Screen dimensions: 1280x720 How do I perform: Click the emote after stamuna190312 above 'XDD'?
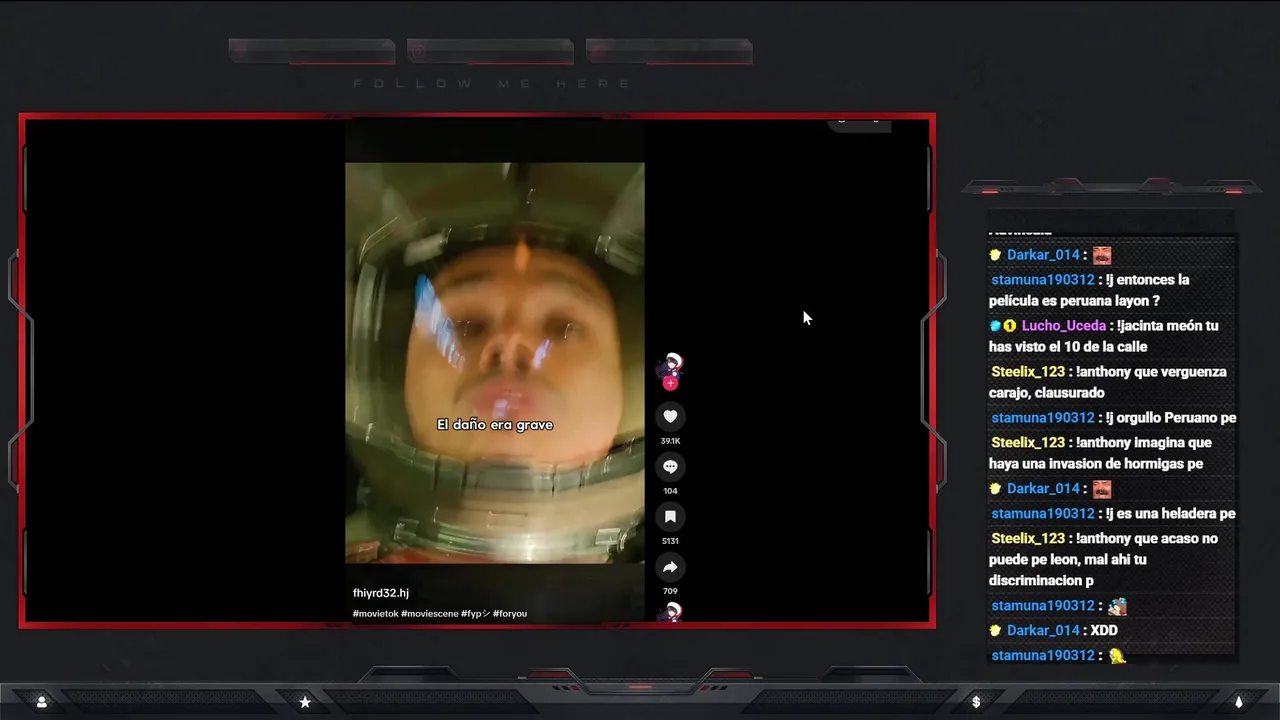(1117, 606)
